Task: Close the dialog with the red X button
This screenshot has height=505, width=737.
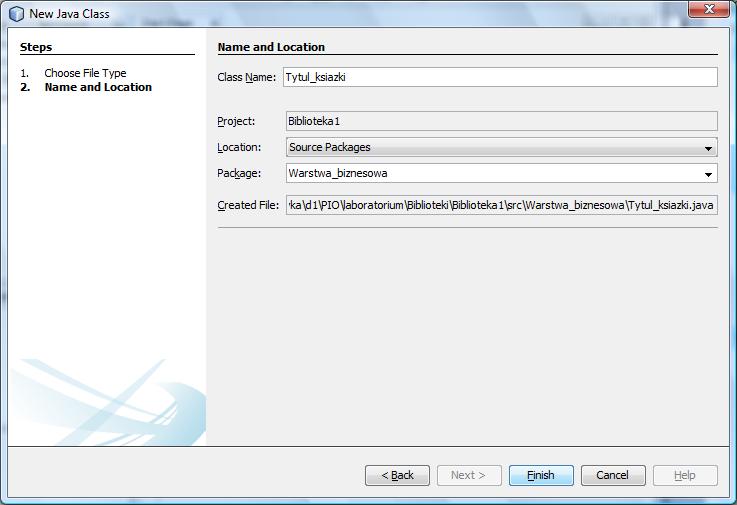Action: tap(709, 9)
